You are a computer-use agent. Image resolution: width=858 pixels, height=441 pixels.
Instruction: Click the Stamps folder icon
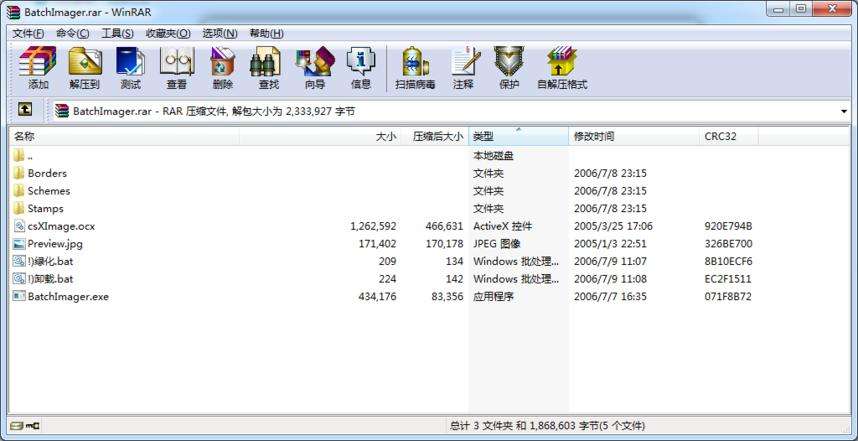pos(19,208)
